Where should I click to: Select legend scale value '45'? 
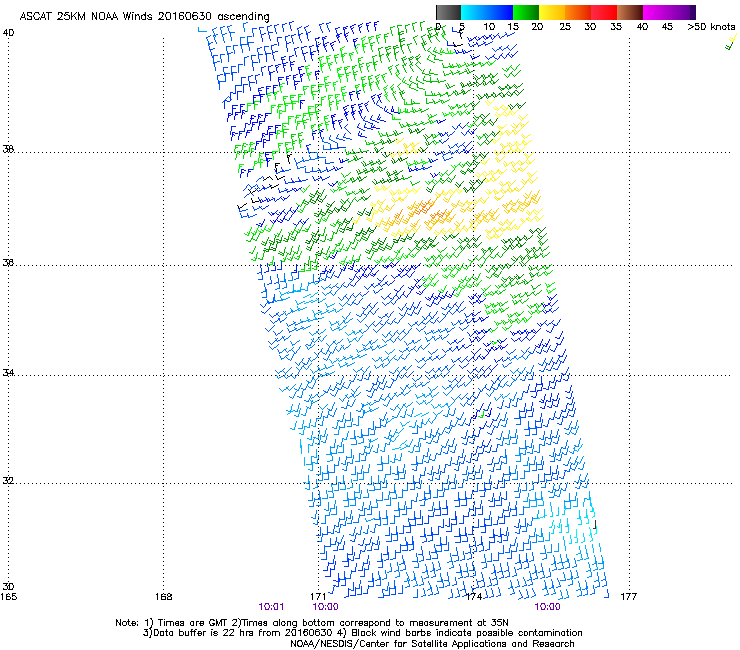coord(667,27)
